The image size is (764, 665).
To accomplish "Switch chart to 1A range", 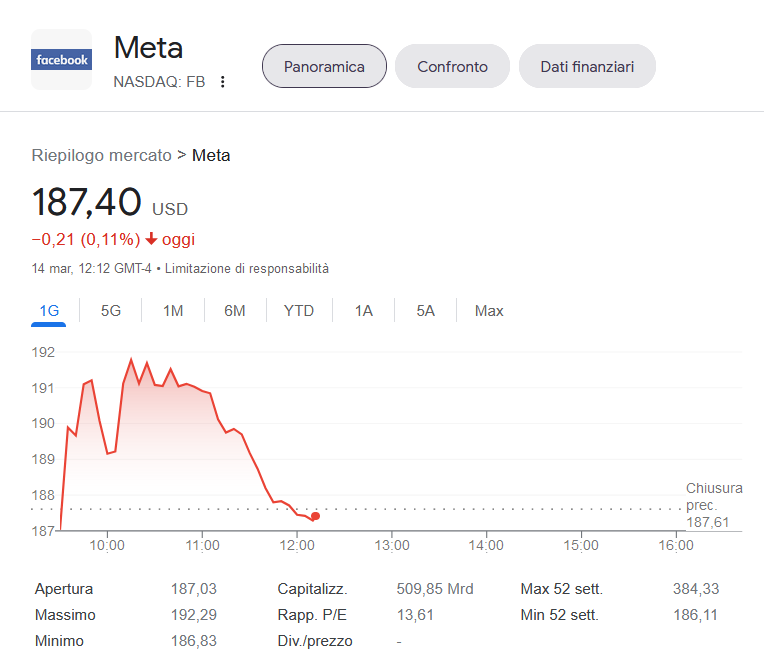I will (x=363, y=311).
